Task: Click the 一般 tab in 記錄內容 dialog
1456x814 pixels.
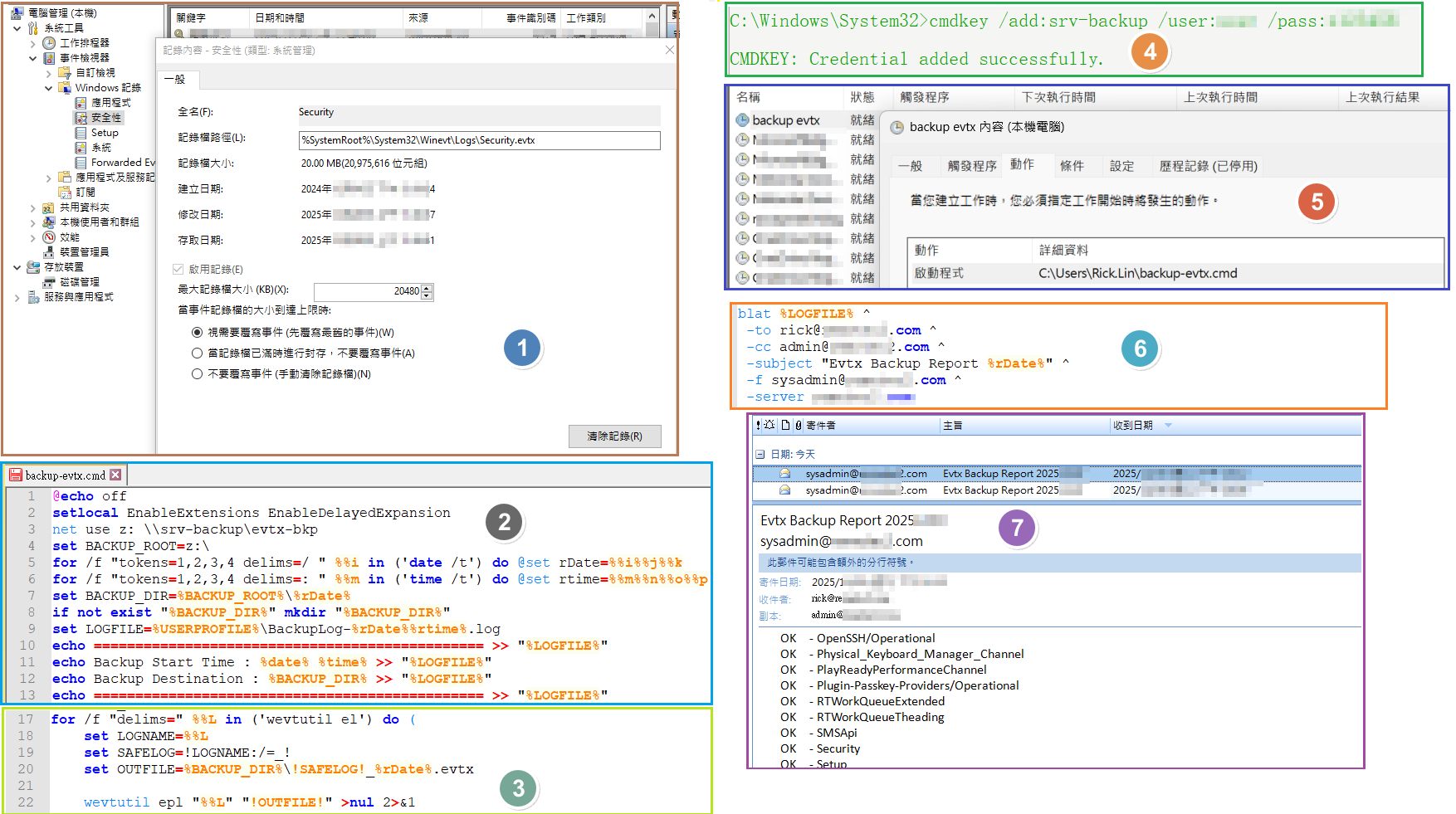Action: pos(175,79)
